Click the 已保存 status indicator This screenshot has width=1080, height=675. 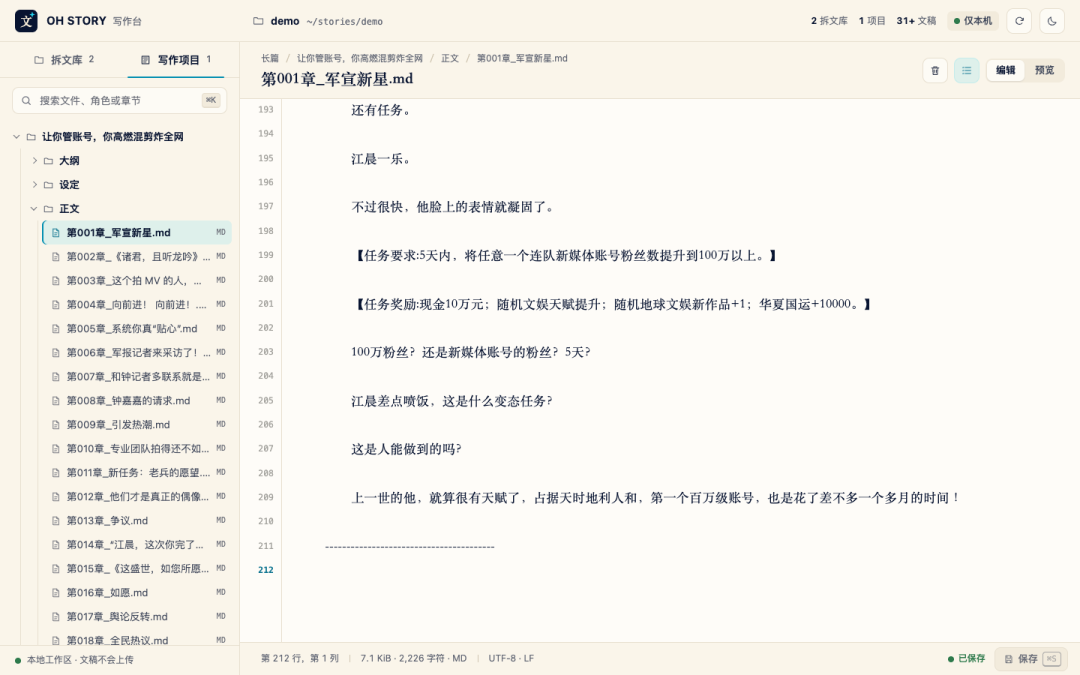pos(966,659)
